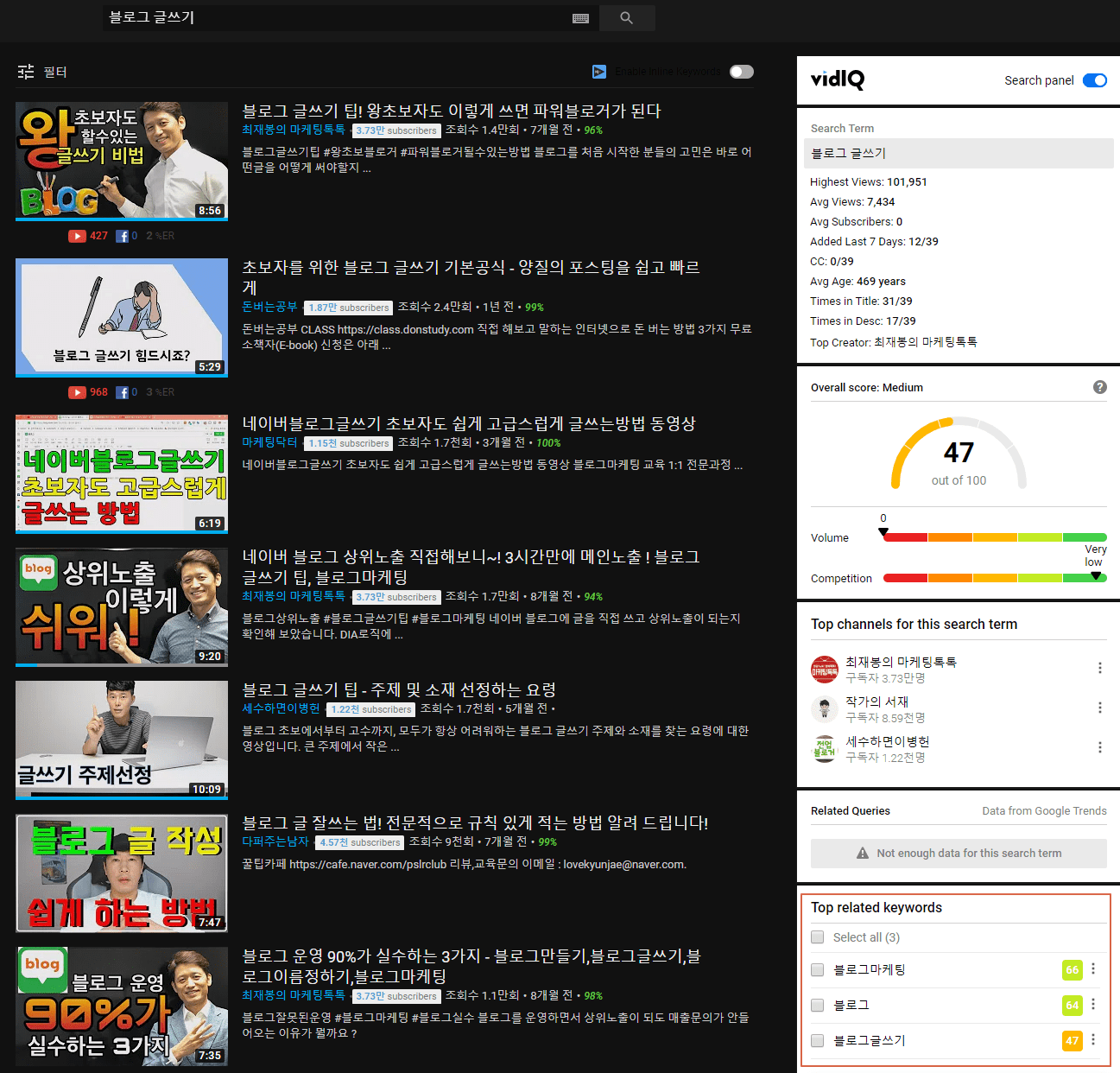This screenshot has width=1120, height=1073.
Task: Click 작가의 서재 channel avatar
Action: click(x=825, y=709)
